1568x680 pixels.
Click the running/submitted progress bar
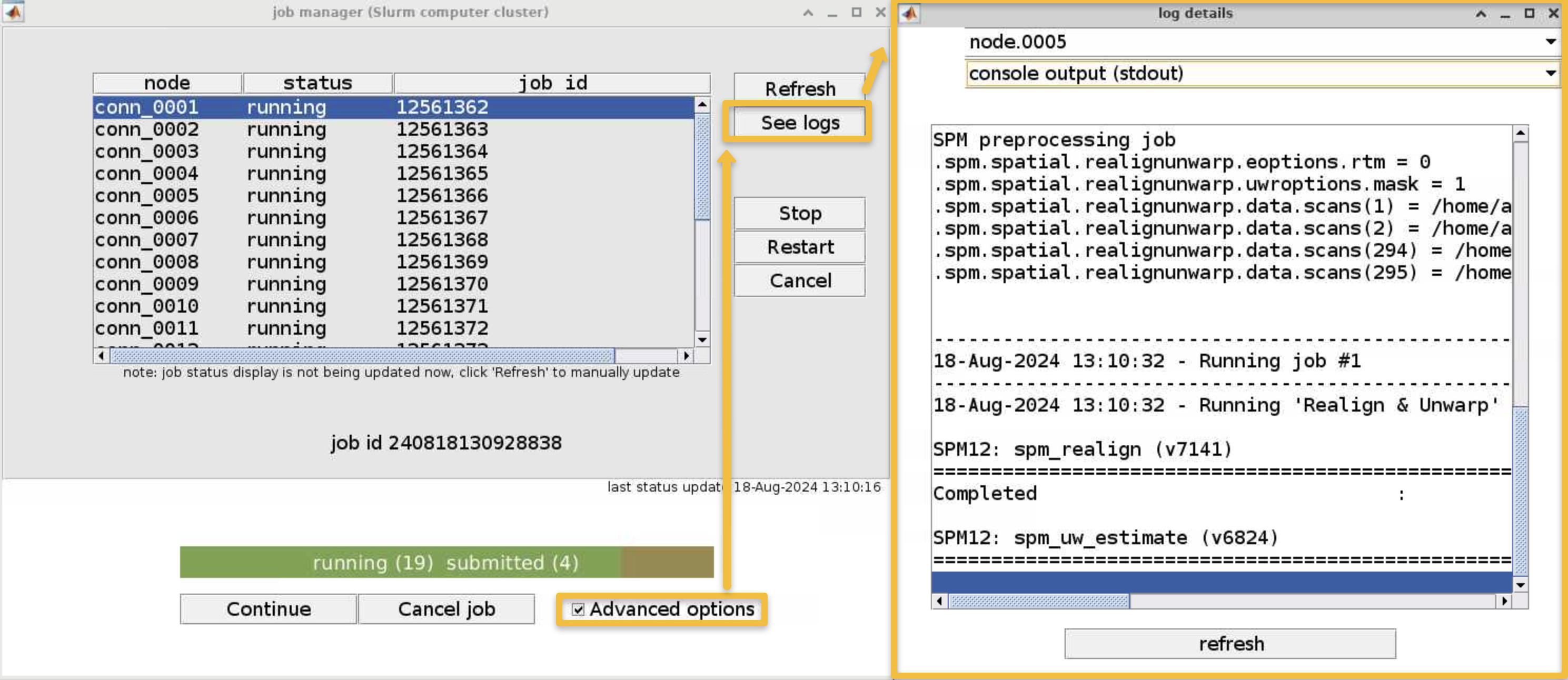coord(446,562)
